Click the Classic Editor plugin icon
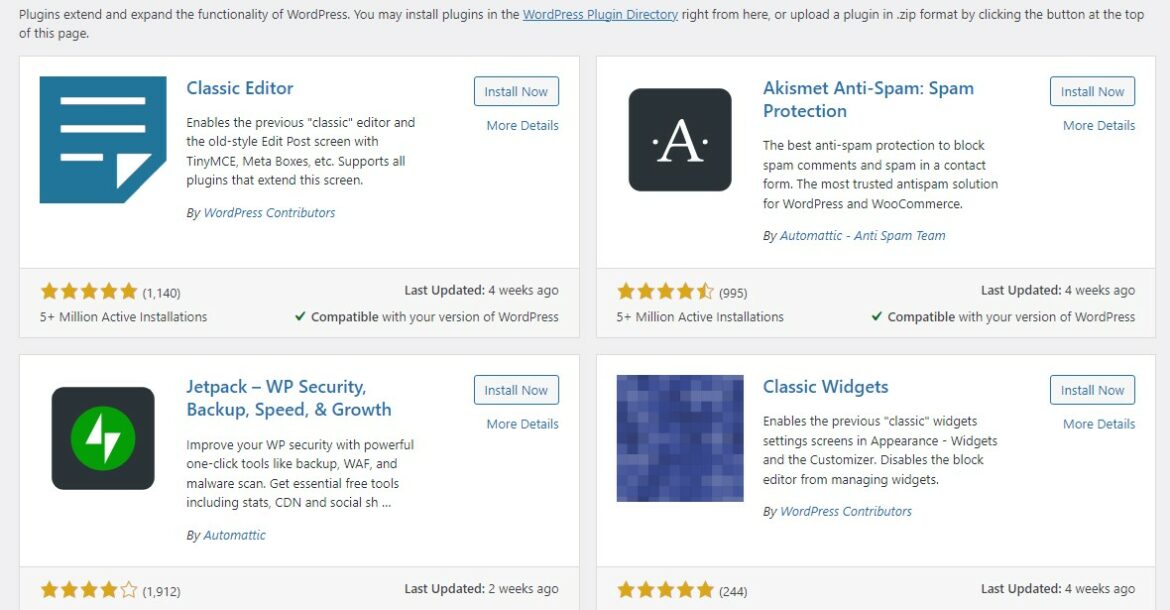1170x610 pixels. click(103, 138)
